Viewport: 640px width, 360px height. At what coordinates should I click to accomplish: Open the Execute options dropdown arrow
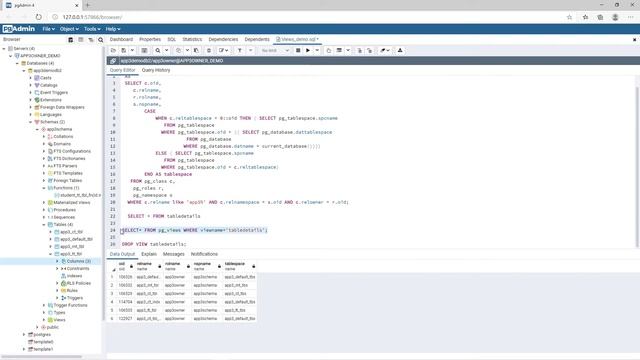click(x=317, y=50)
